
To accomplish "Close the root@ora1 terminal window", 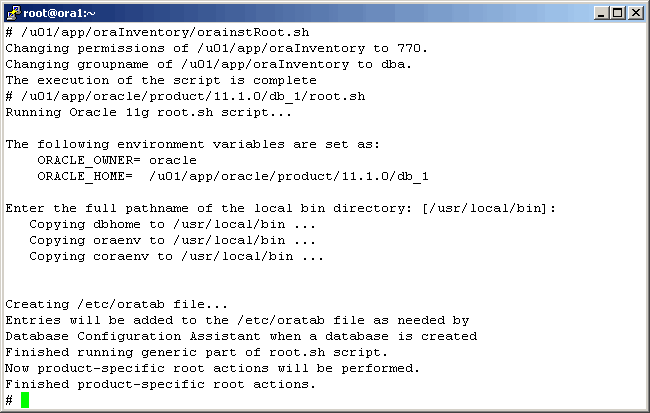I will pos(634,13).
